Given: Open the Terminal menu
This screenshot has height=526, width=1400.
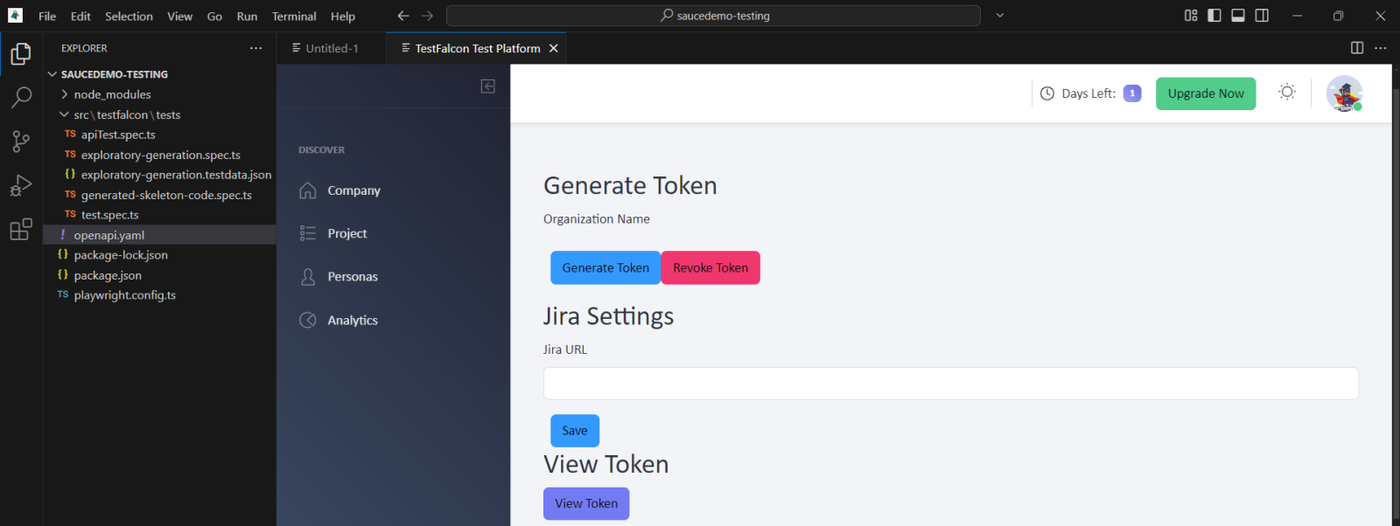Looking at the screenshot, I should coord(294,16).
